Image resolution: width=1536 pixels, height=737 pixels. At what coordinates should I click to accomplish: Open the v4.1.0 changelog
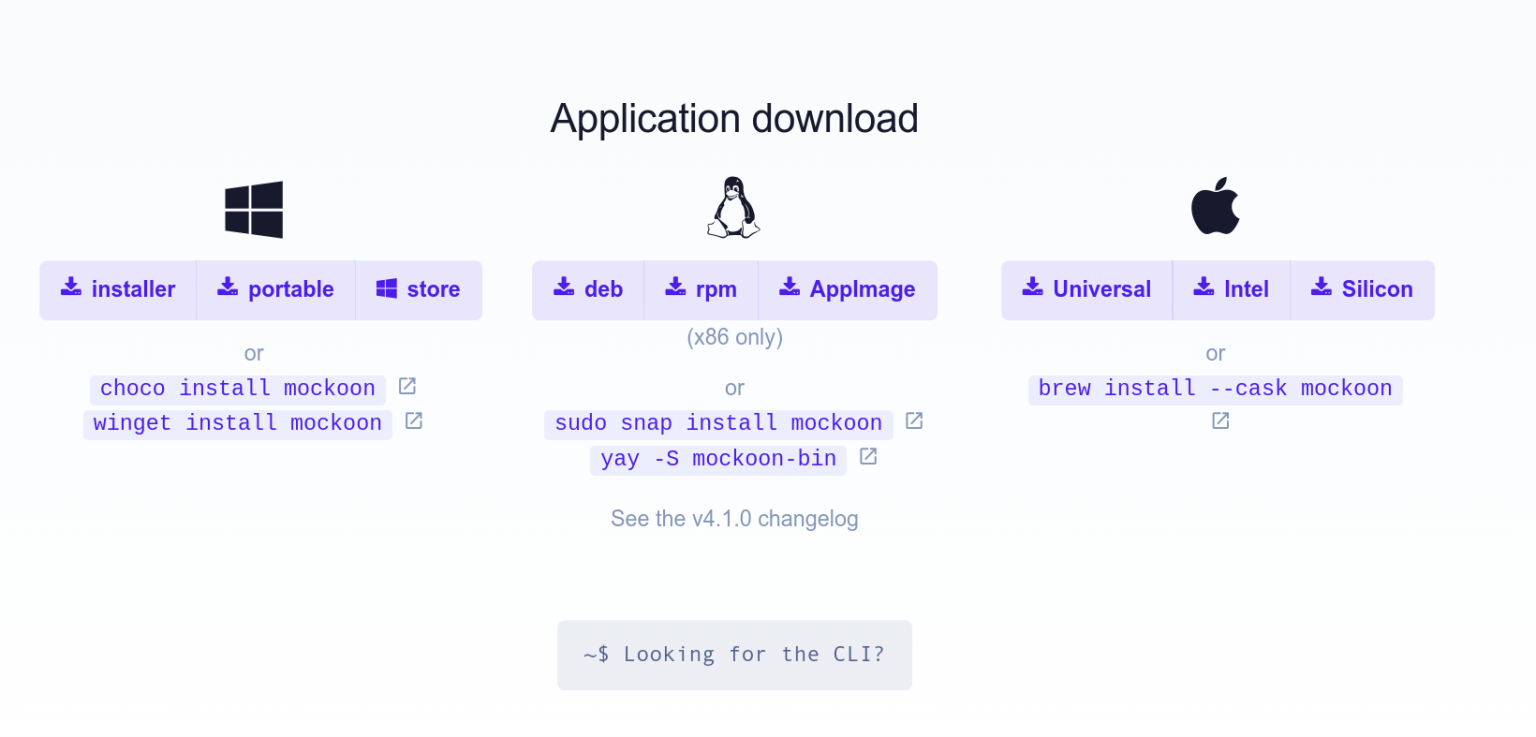pyautogui.click(x=734, y=518)
